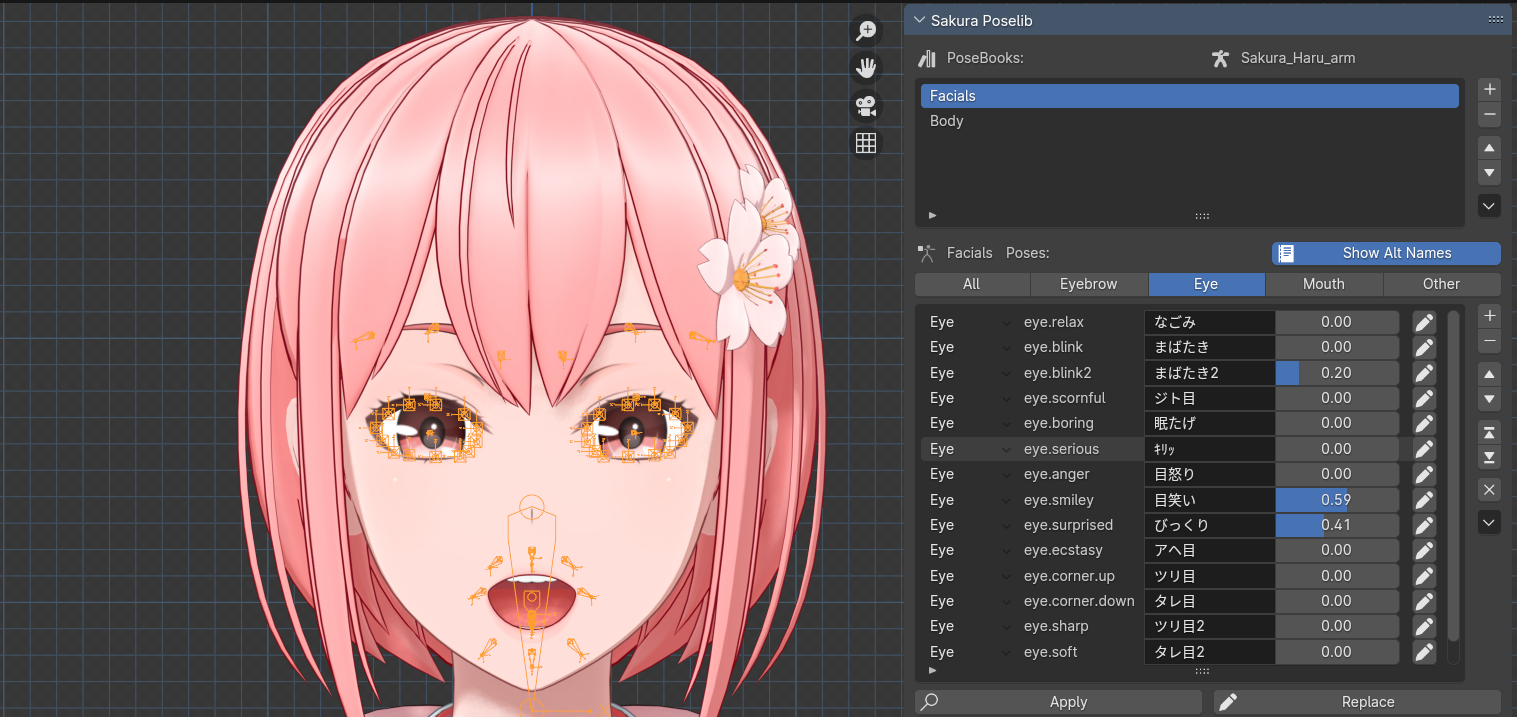Remove selected pose with minus button

[x=1489, y=341]
